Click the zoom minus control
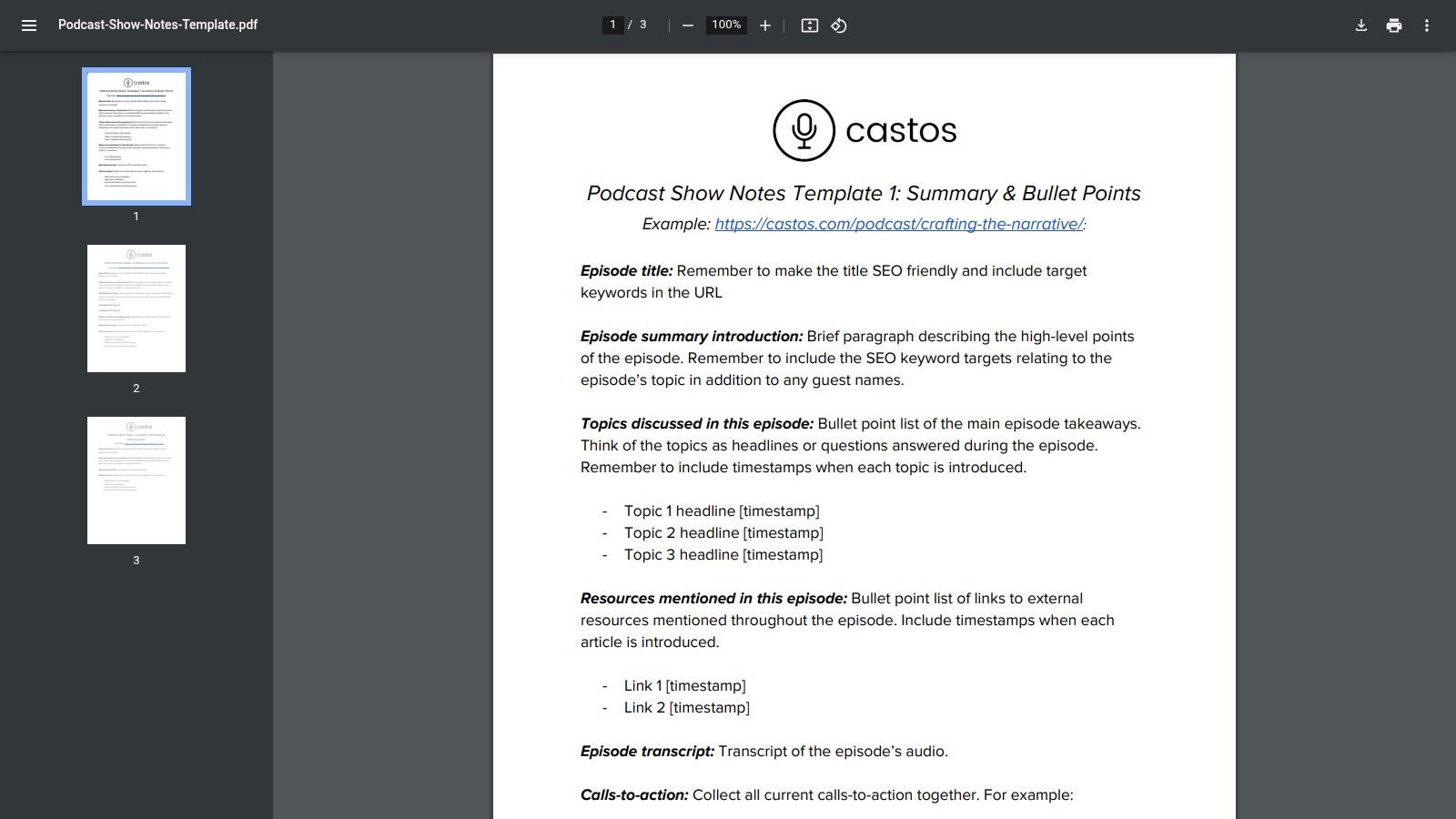Screen dimensions: 1456x819 [x=686, y=25]
